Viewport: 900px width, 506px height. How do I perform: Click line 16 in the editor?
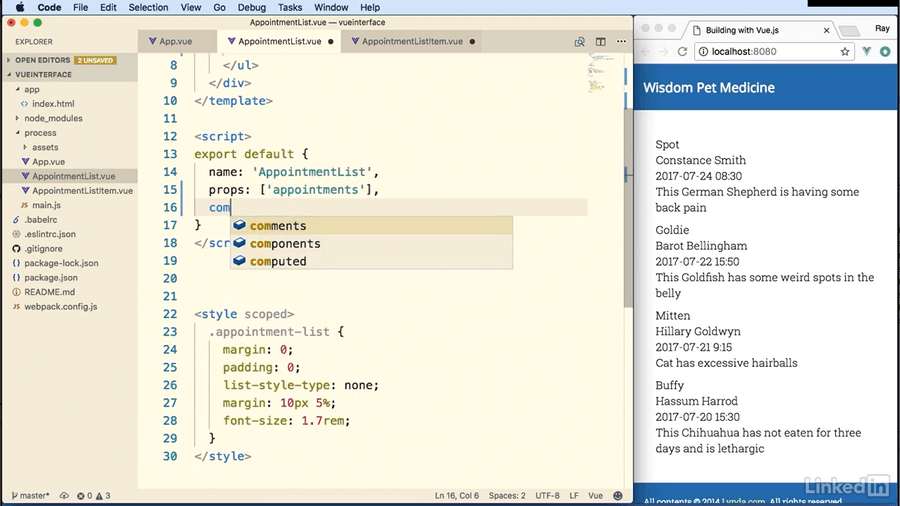pyautogui.click(x=390, y=208)
